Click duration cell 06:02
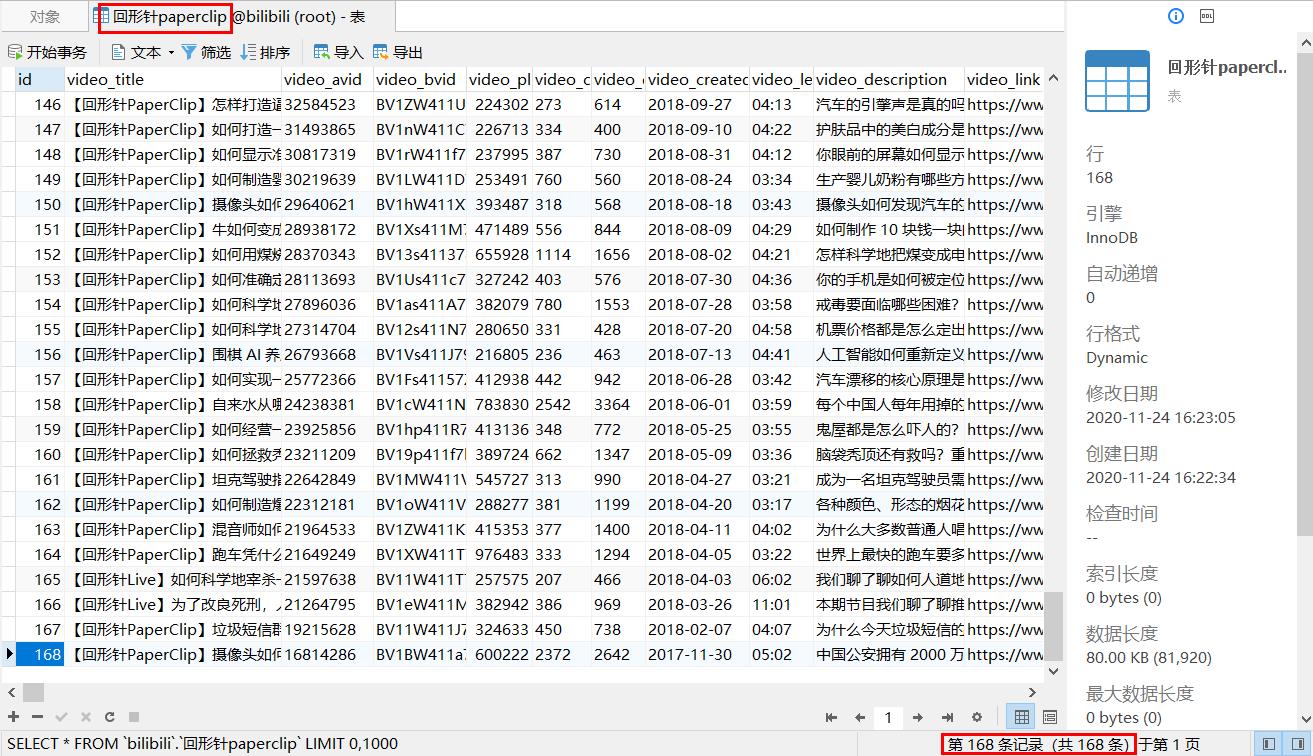The height and width of the screenshot is (756, 1313). pos(781,579)
